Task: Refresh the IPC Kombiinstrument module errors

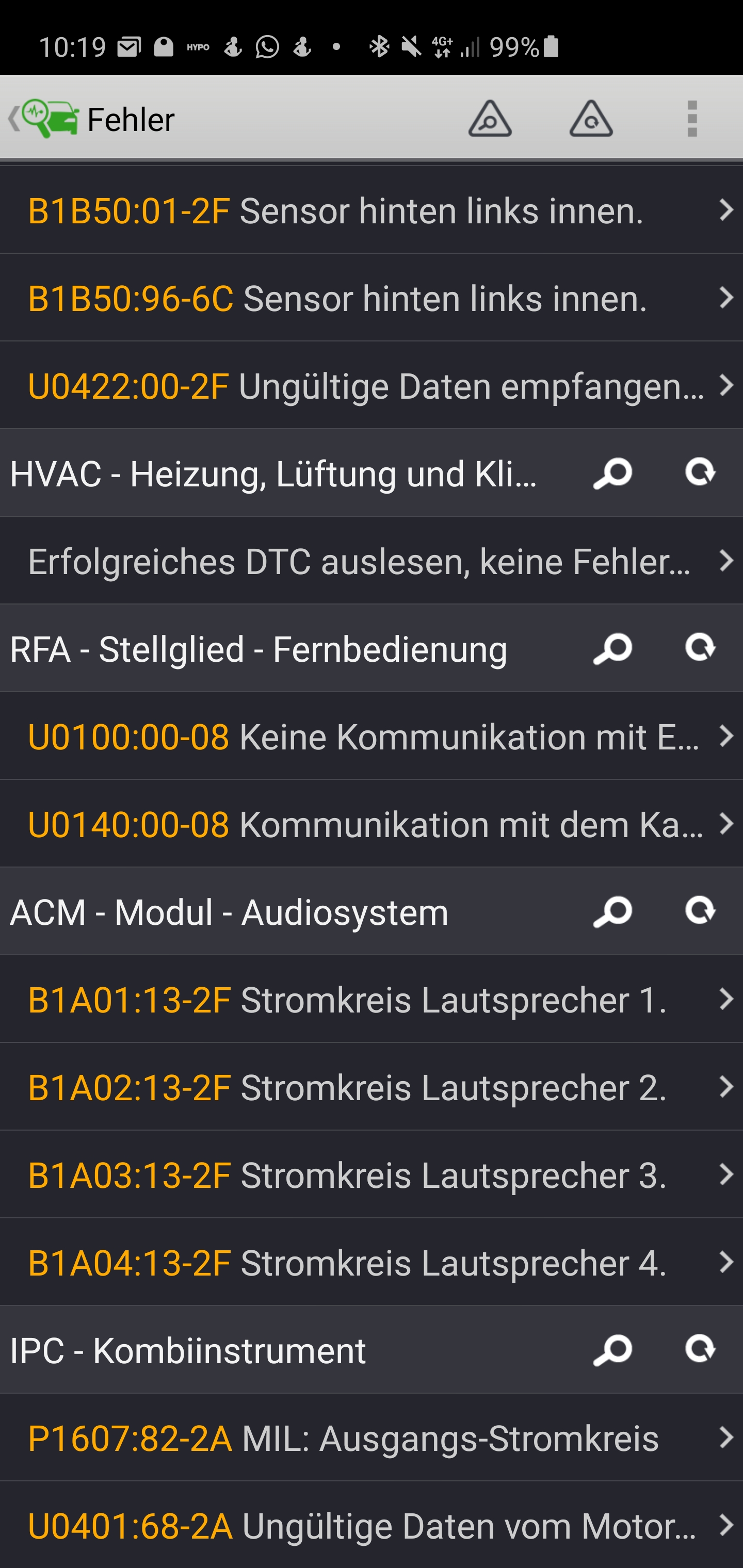Action: 700,1349
